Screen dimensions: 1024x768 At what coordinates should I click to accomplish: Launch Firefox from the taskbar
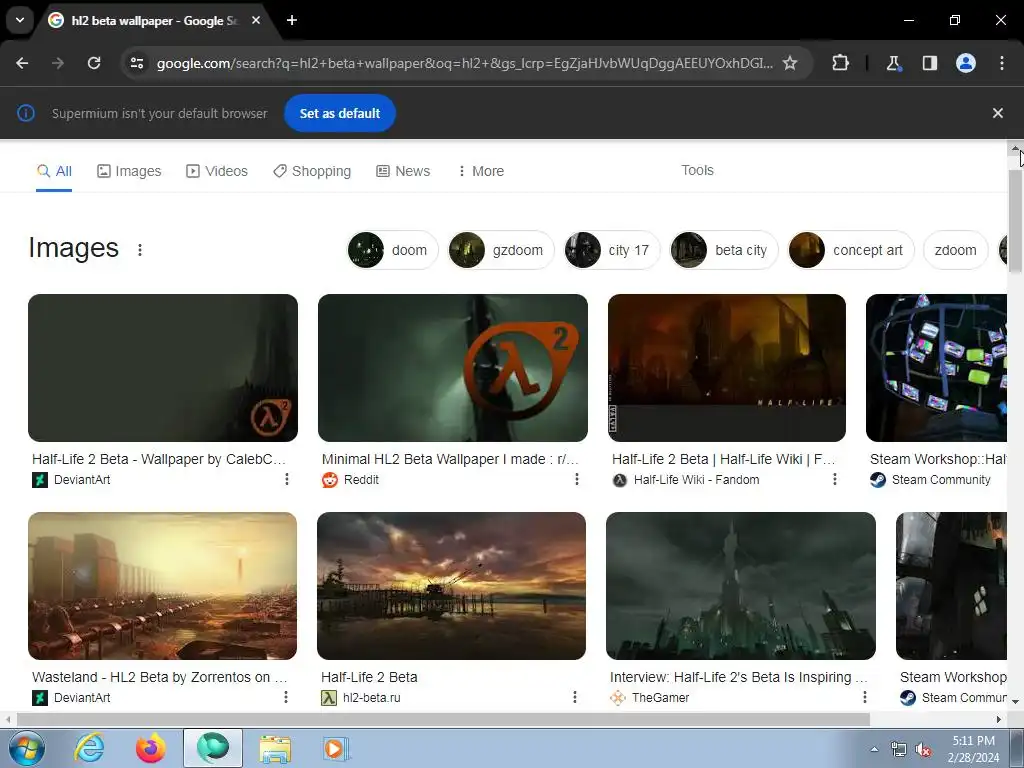coord(151,748)
